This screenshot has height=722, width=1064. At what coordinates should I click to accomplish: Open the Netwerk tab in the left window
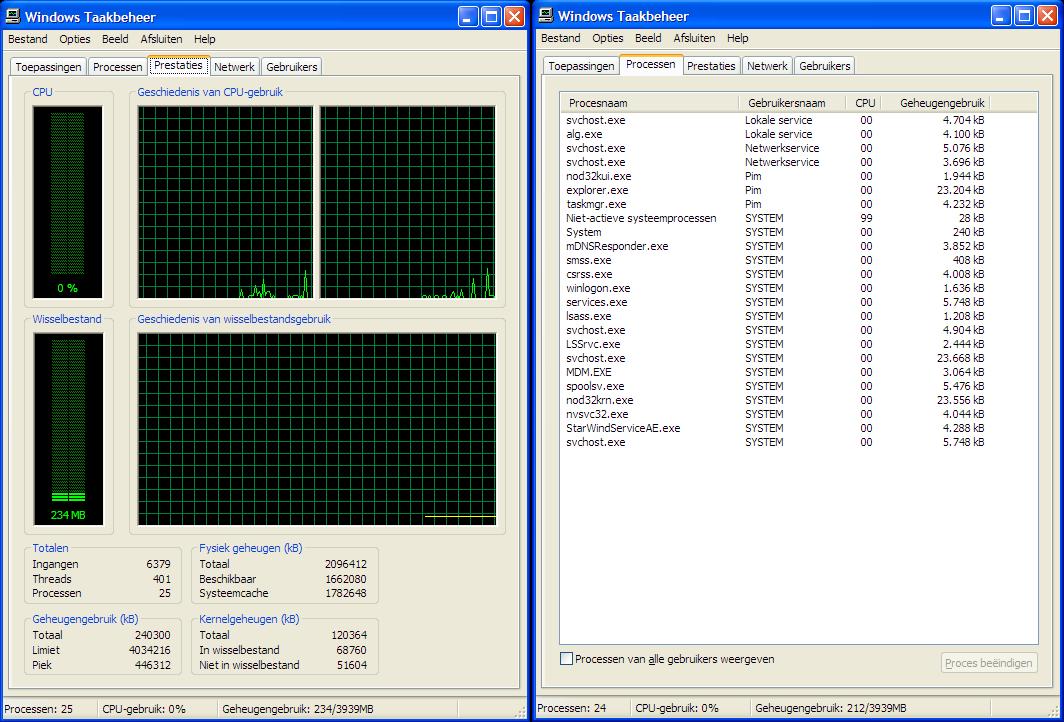234,67
